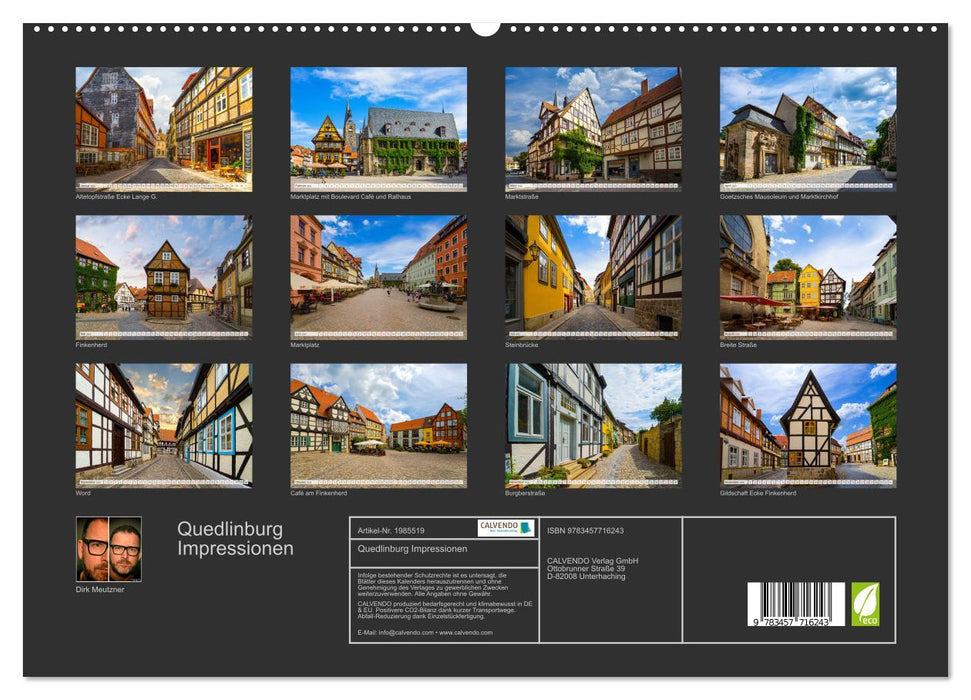This screenshot has height=700, width=971.
Task: Select the Café am Finkenherd caption
Action: 322,492
